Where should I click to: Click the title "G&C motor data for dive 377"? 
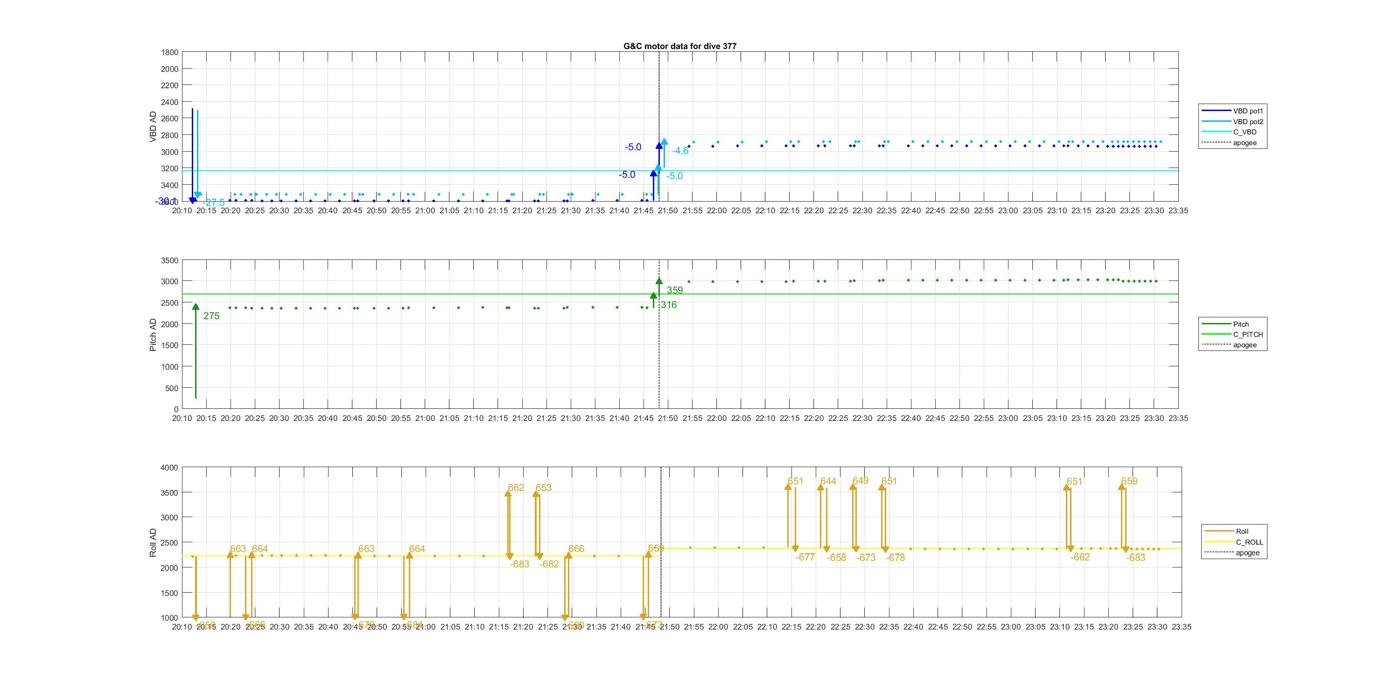click(680, 46)
